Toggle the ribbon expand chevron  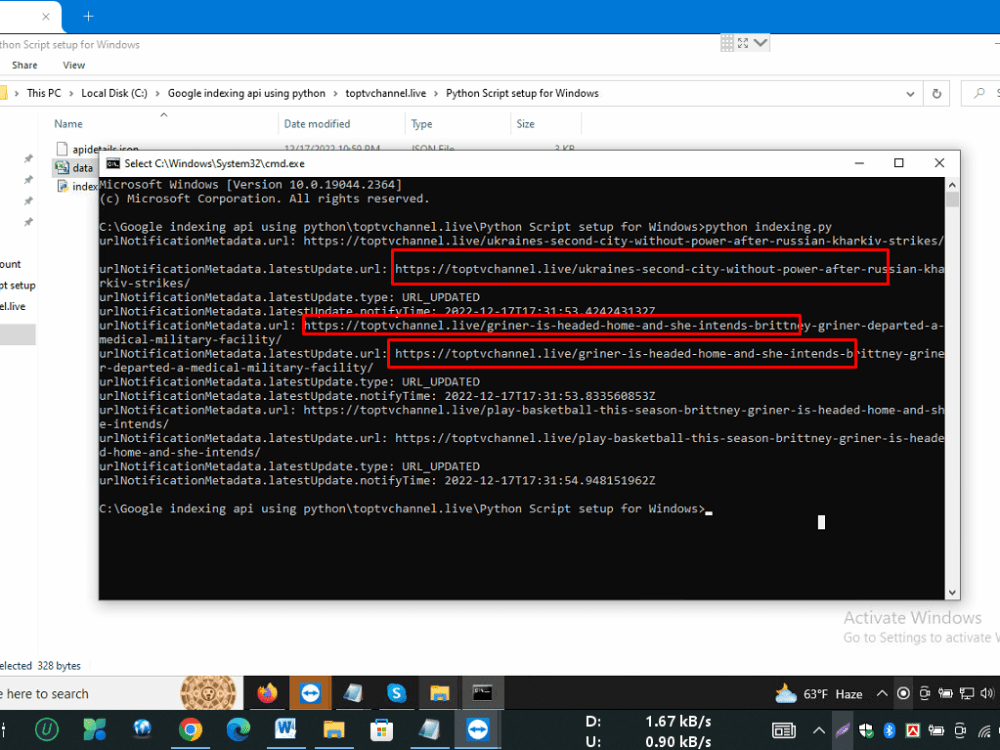tap(758, 42)
